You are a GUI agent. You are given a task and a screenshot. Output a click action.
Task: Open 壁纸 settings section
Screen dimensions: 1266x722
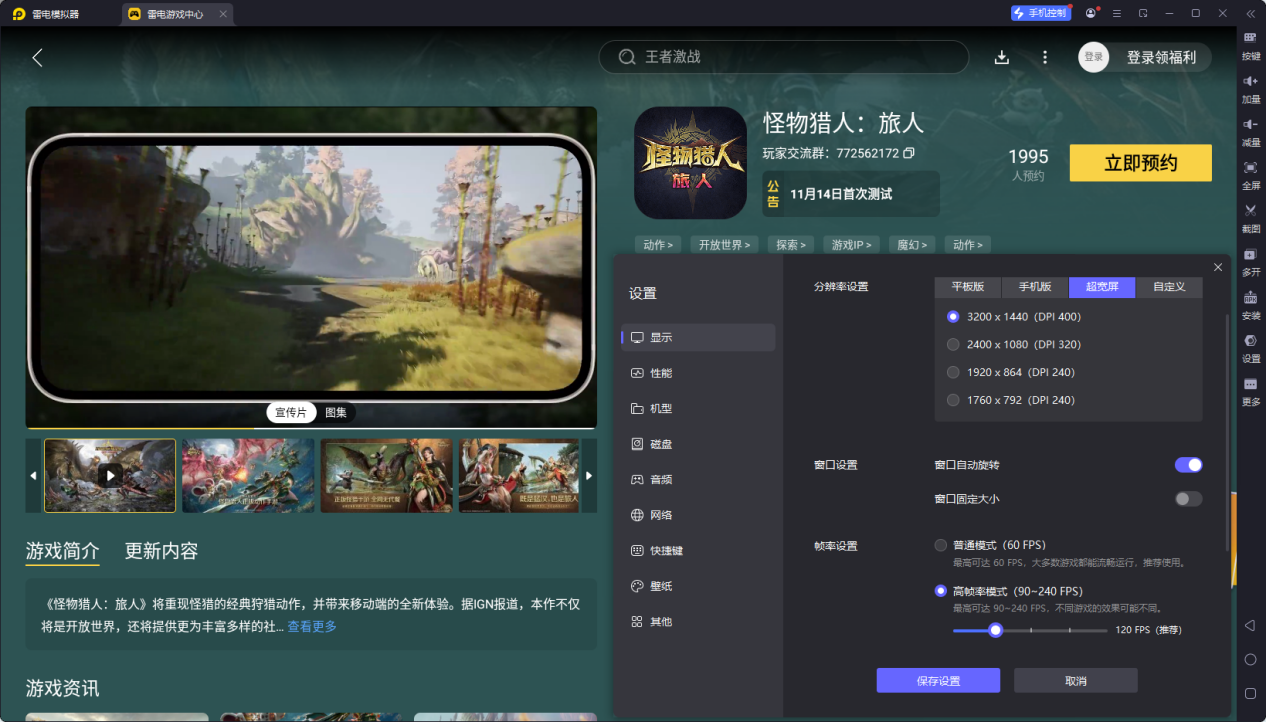click(698, 586)
